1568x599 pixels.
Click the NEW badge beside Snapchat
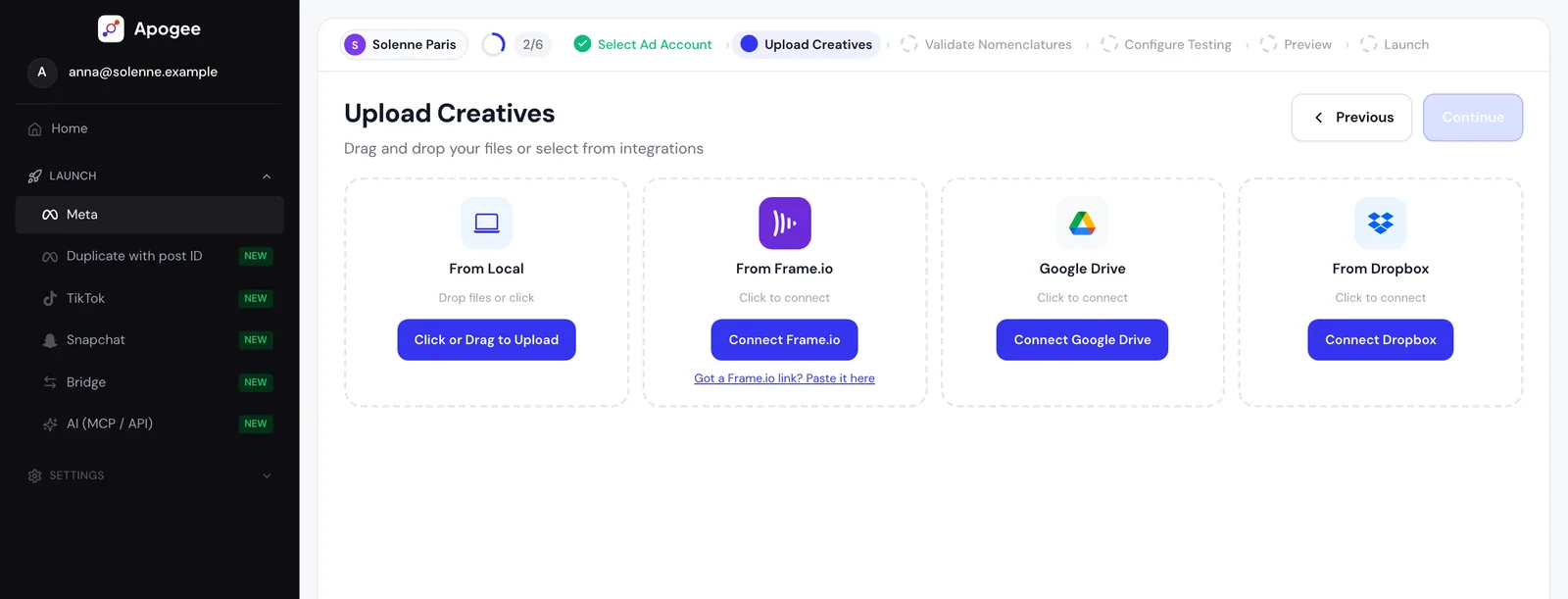(x=256, y=340)
